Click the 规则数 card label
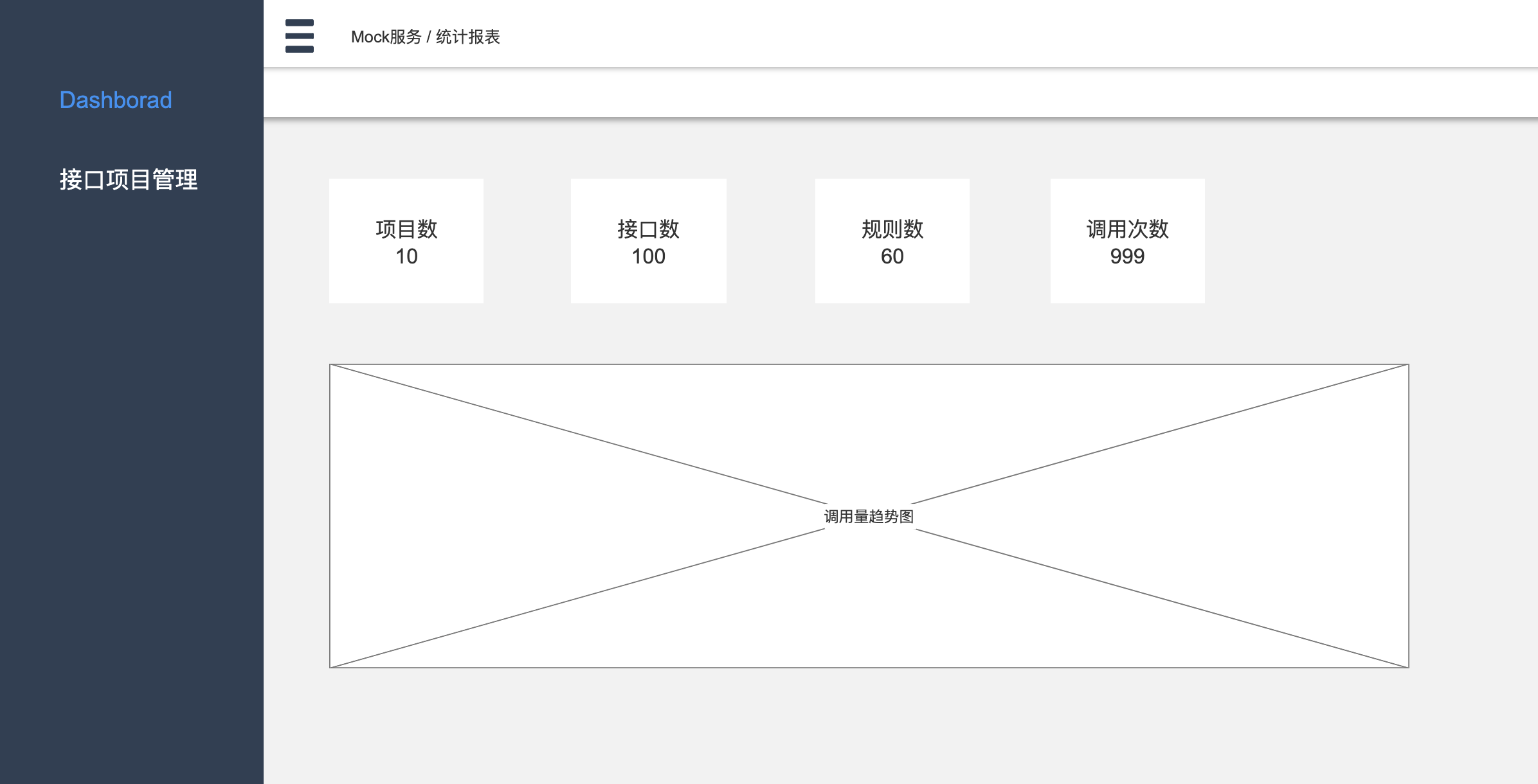The width and height of the screenshot is (1538, 784). [x=892, y=229]
